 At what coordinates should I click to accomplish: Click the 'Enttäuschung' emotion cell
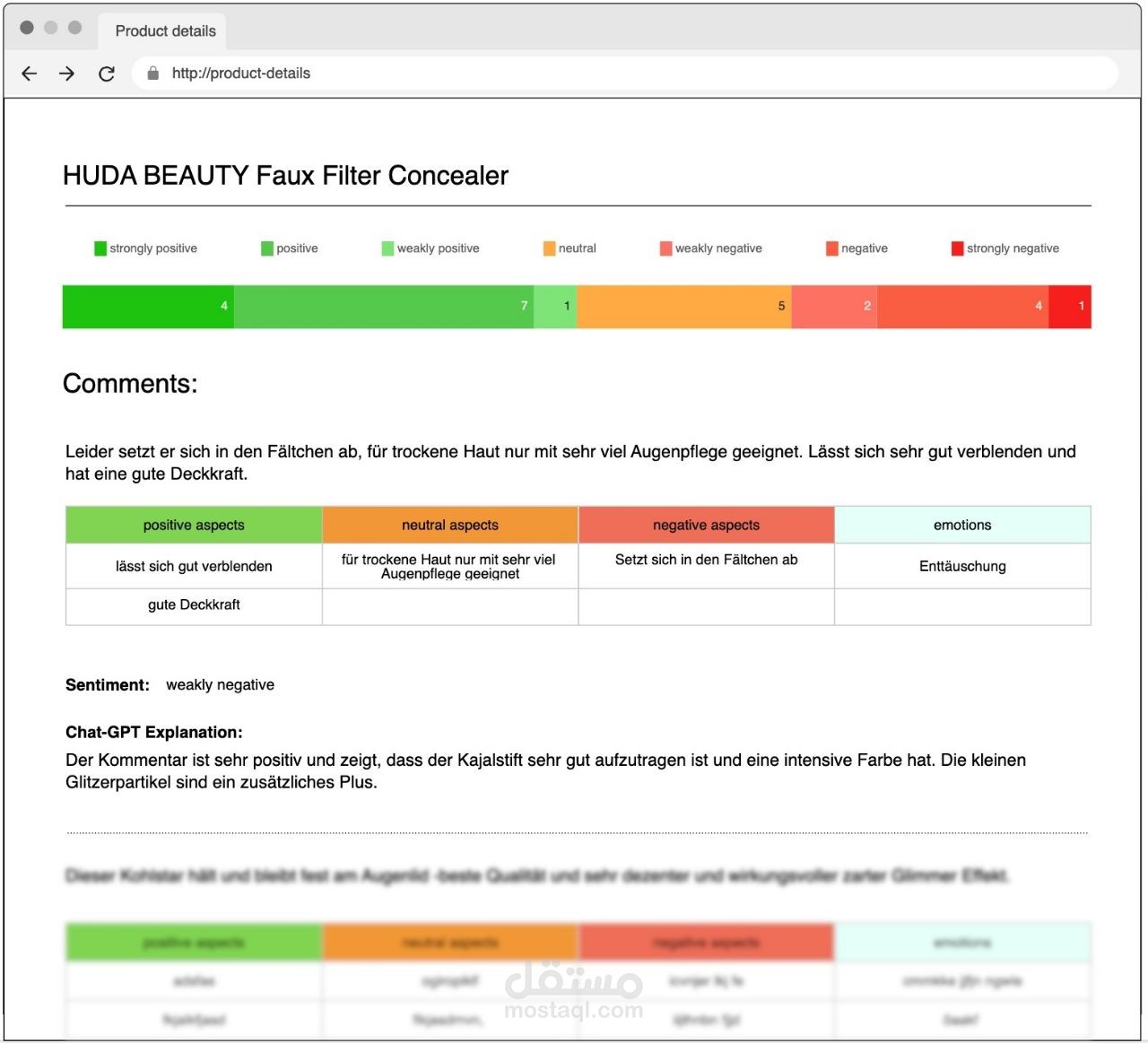tap(963, 566)
